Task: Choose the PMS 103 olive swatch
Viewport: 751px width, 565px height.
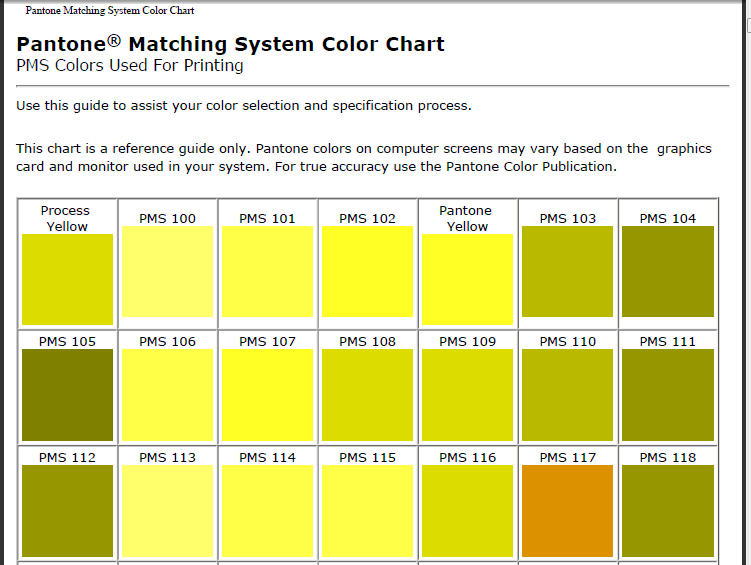Action: pyautogui.click(x=567, y=272)
